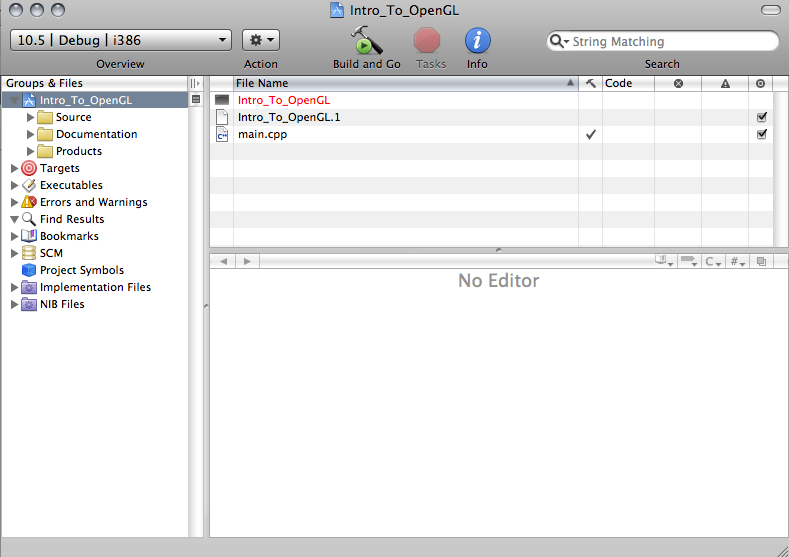Click the Code column header
The height and width of the screenshot is (557, 789).
pyautogui.click(x=627, y=83)
